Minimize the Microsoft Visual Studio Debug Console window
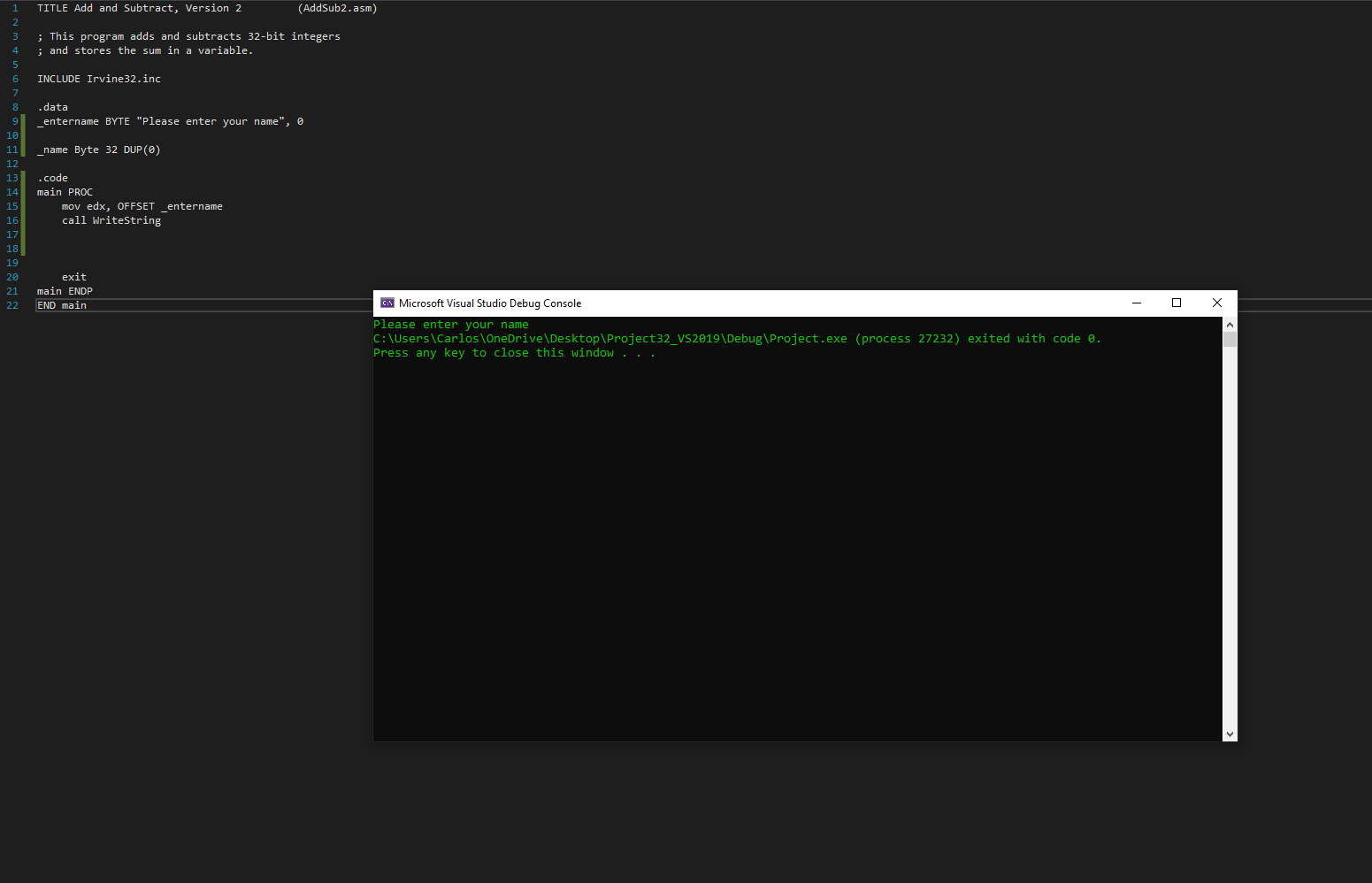The height and width of the screenshot is (883, 1372). coord(1136,303)
